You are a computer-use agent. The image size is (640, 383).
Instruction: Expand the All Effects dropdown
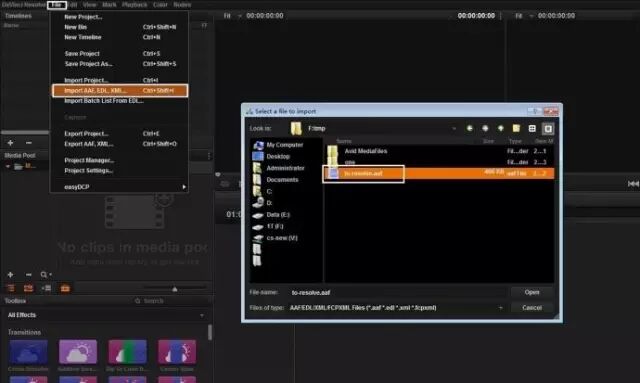pos(202,315)
